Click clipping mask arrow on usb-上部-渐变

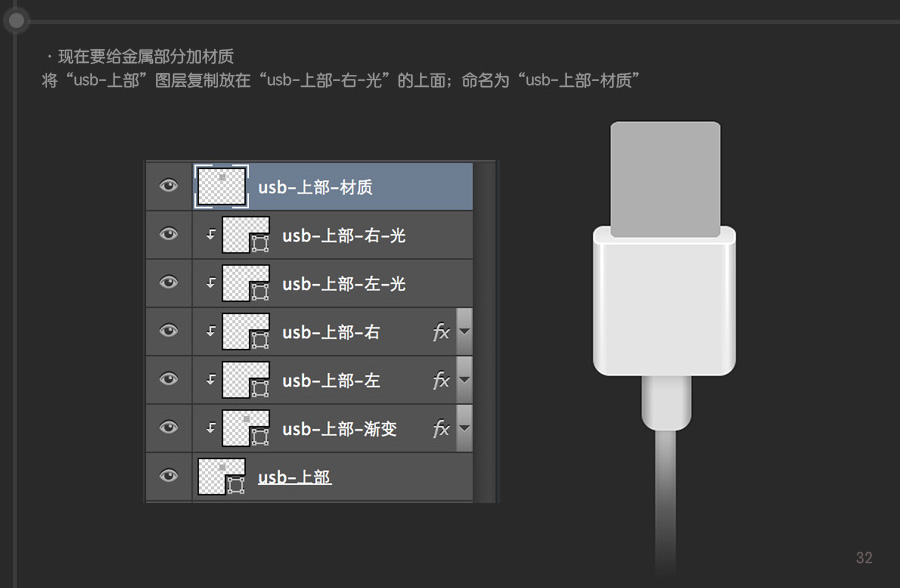tap(211, 427)
